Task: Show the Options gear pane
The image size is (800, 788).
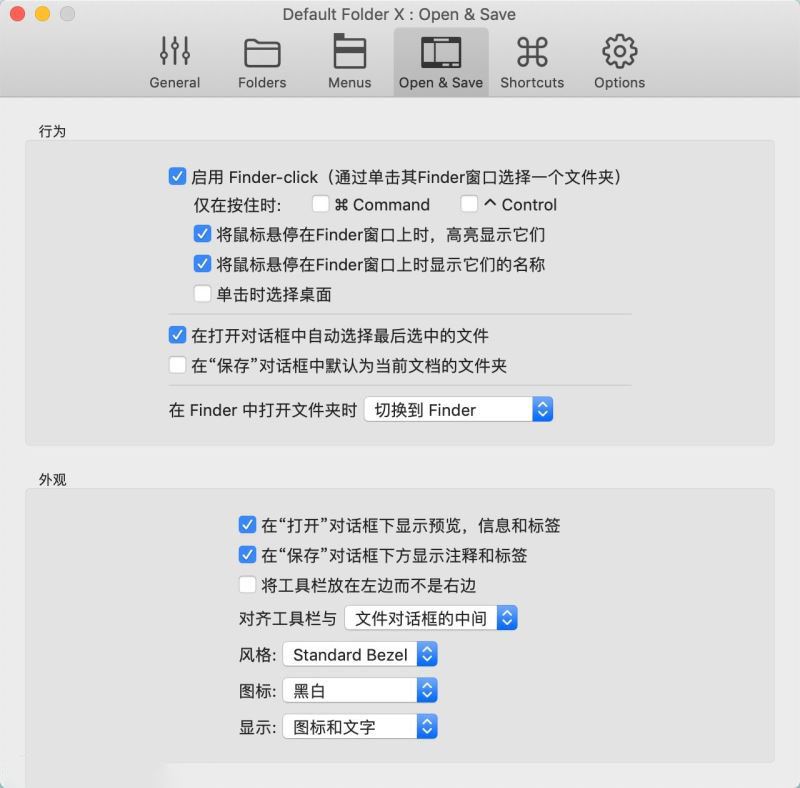Action: (619, 62)
